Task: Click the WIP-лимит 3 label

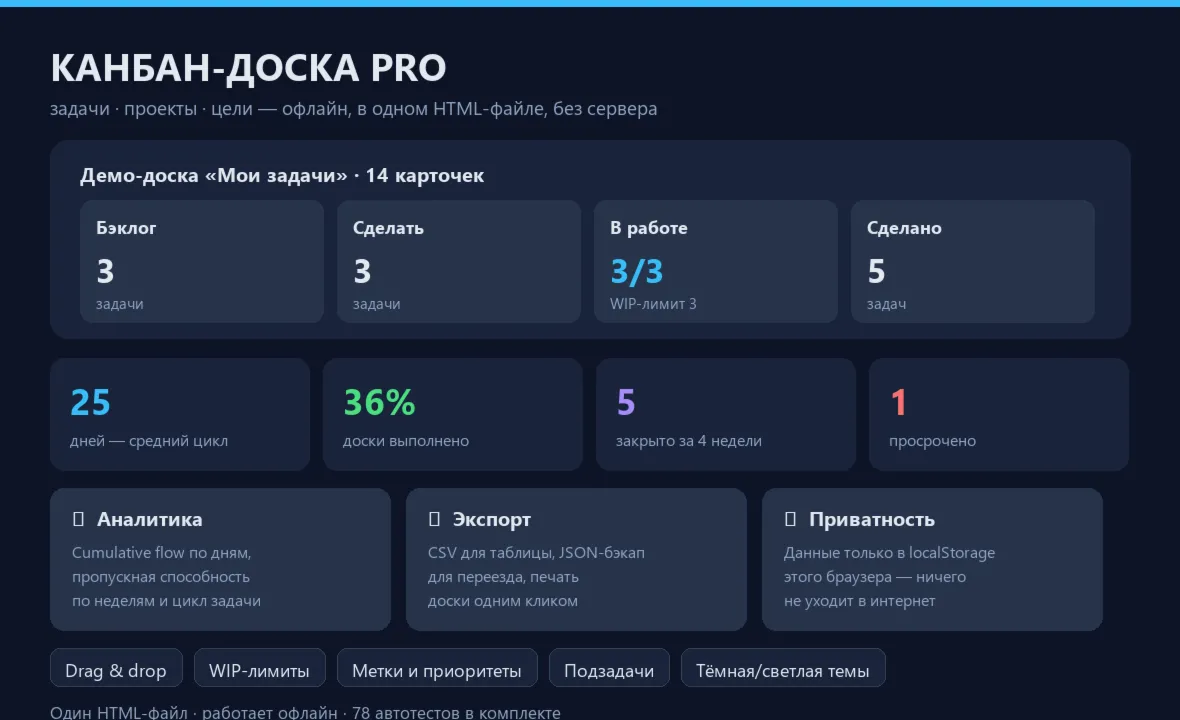Action: (x=653, y=304)
